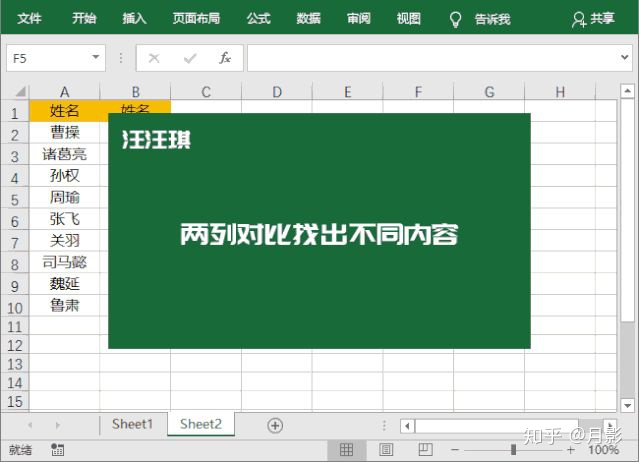Click the 告诉我 search text
639x462 pixels.
tap(492, 19)
